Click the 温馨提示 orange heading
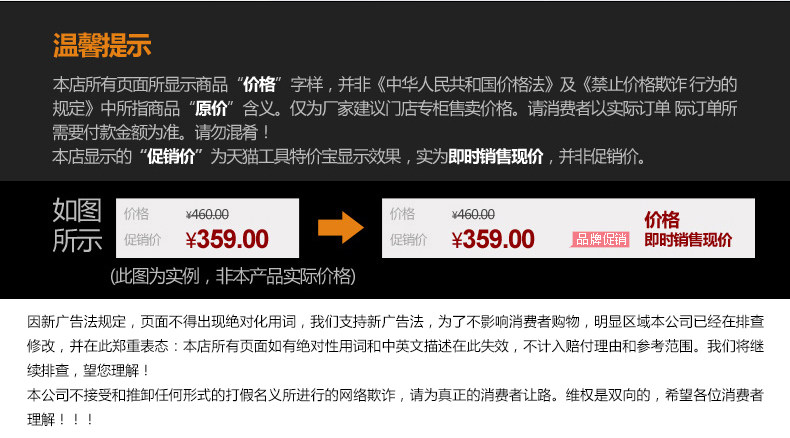 point(102,45)
